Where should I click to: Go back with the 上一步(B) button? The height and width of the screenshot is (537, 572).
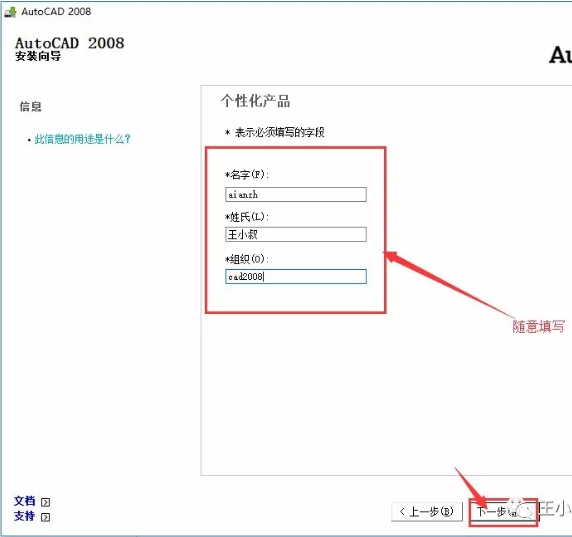[x=427, y=512]
